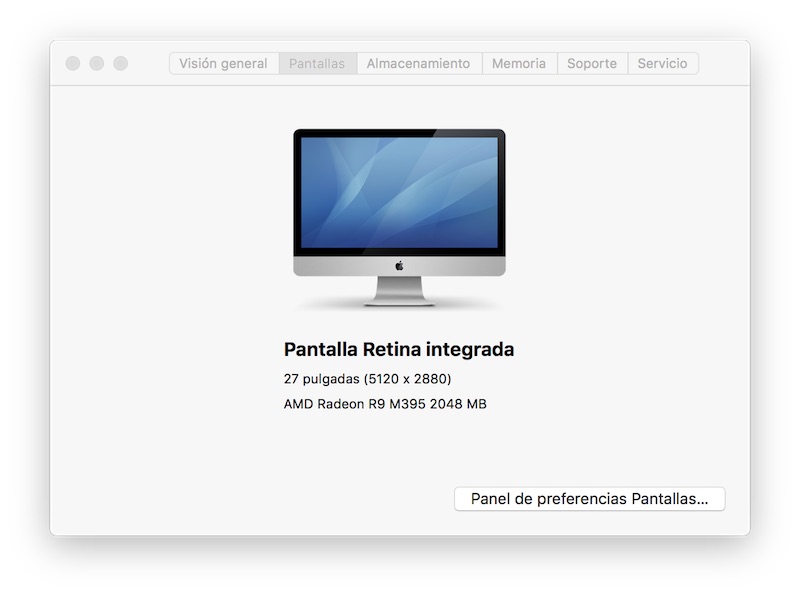Zoom the window with the third gray button
Viewport: 800px width, 595px height.
coord(120,63)
